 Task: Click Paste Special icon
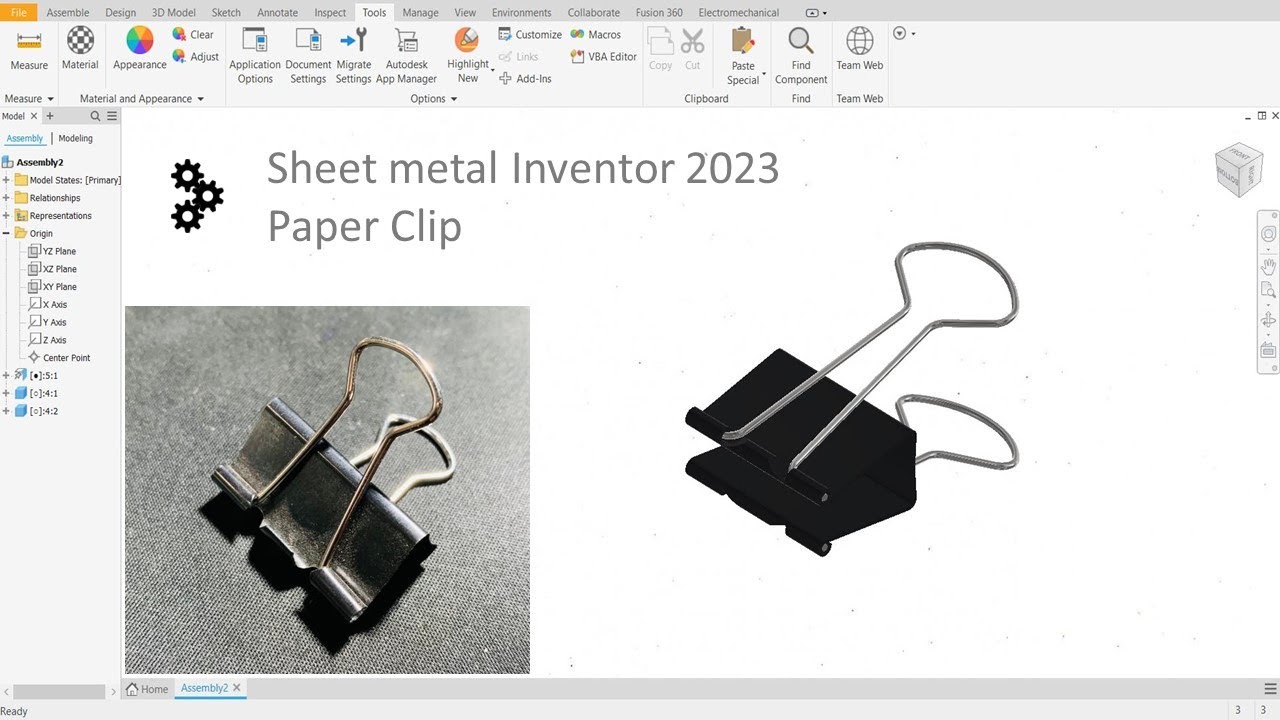pos(743,41)
